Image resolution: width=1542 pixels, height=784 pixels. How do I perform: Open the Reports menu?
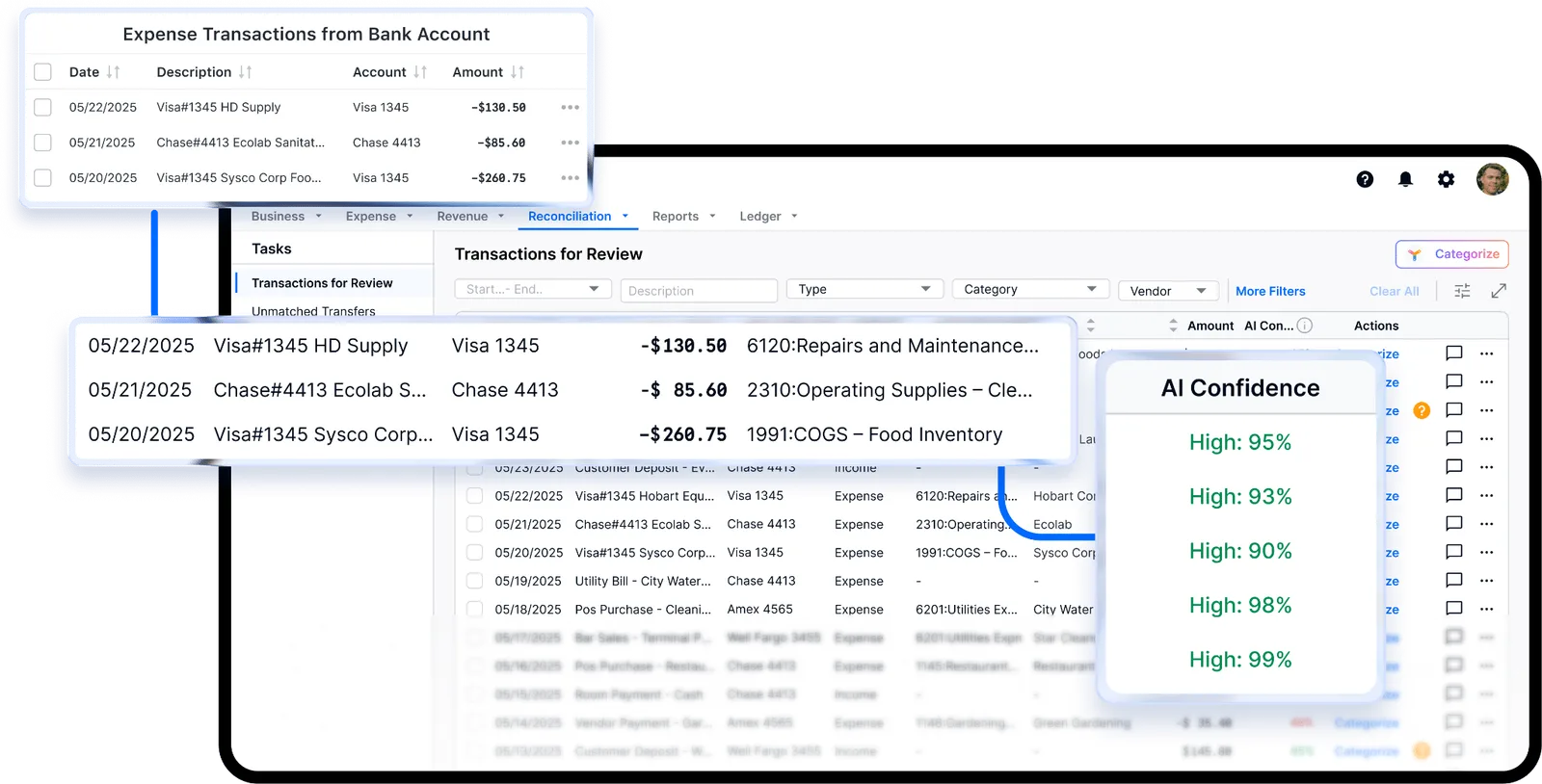pyautogui.click(x=683, y=217)
